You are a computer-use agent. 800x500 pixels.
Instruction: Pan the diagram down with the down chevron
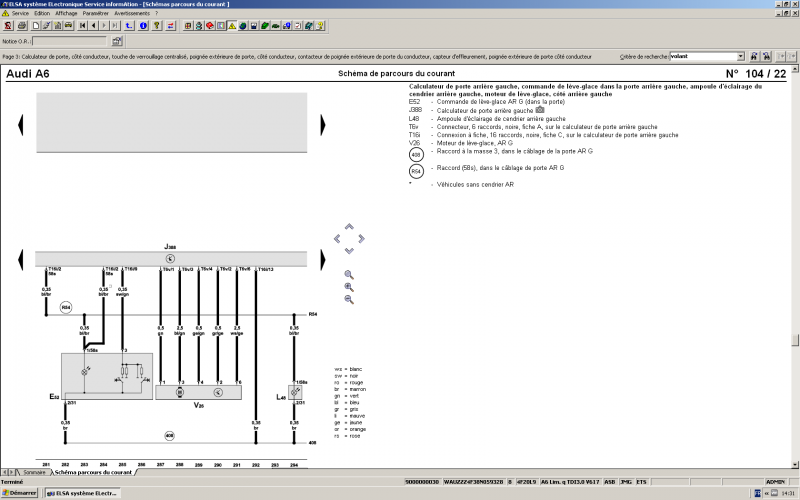coord(349,251)
